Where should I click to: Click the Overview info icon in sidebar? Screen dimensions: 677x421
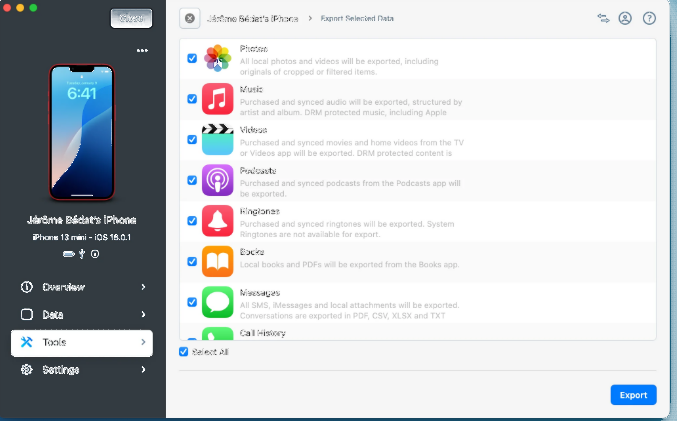coord(27,287)
